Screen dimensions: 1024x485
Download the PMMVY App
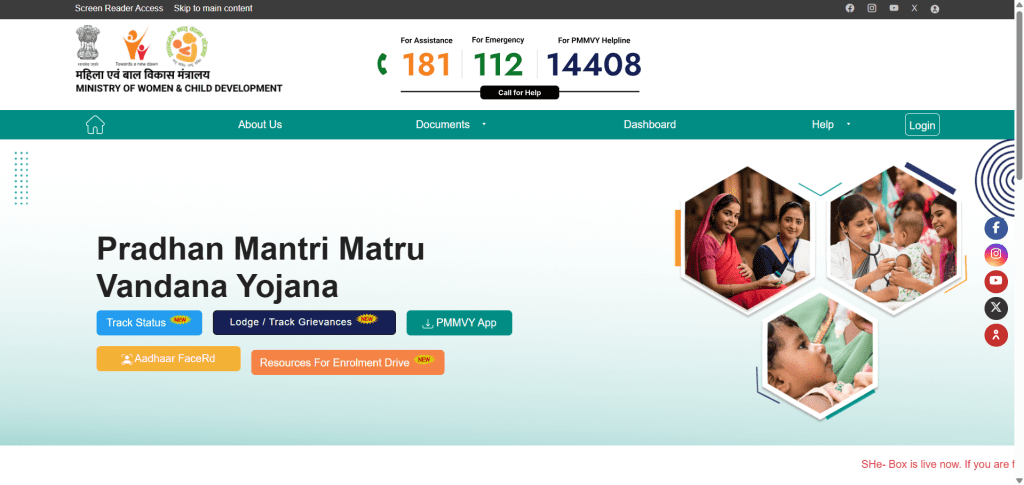(459, 322)
